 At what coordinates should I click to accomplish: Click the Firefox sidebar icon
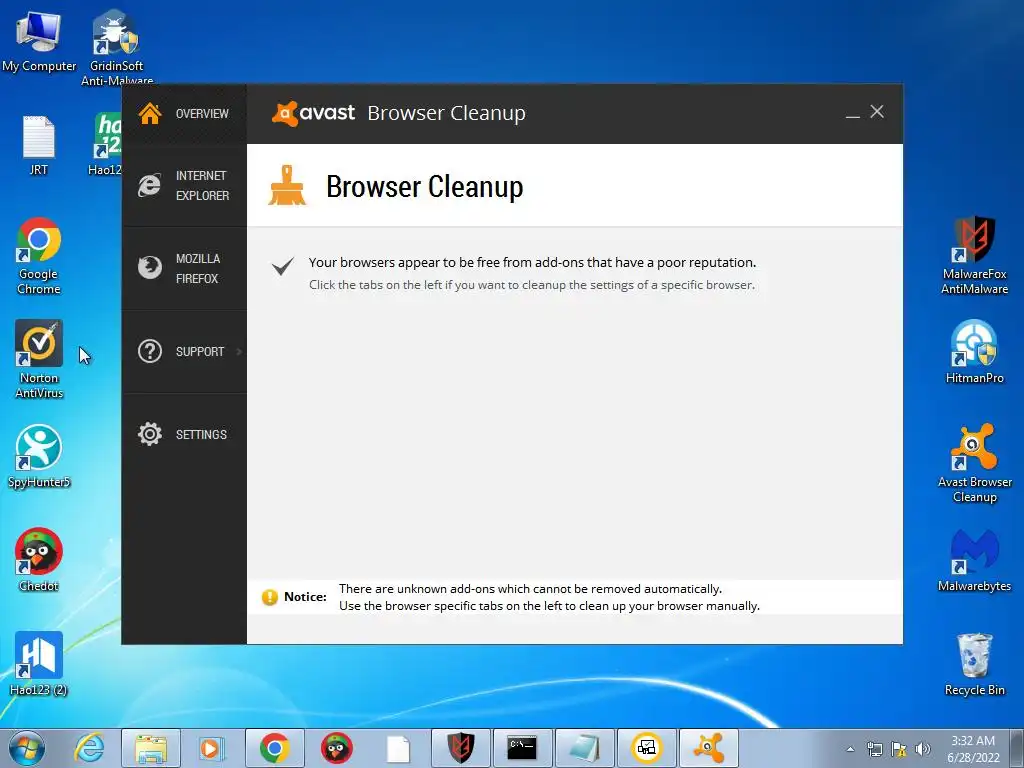pos(150,268)
